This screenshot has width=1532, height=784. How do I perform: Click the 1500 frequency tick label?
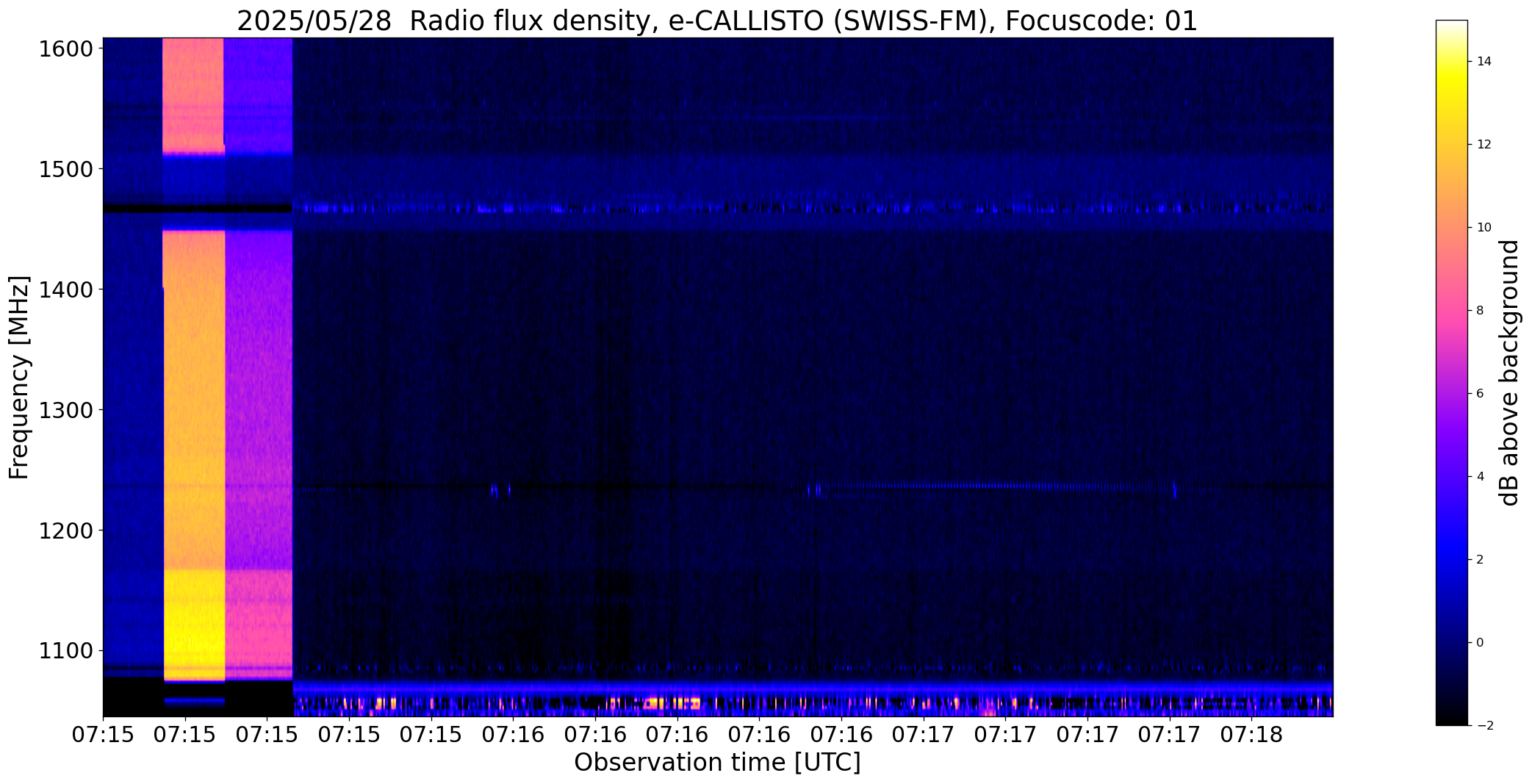tap(65, 170)
